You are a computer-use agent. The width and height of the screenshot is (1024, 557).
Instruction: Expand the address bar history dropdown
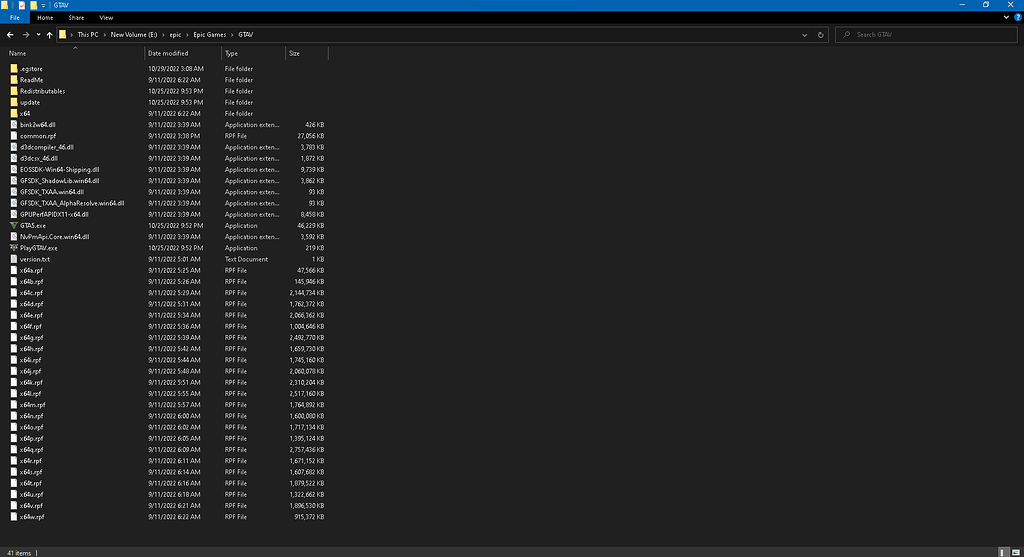point(805,35)
